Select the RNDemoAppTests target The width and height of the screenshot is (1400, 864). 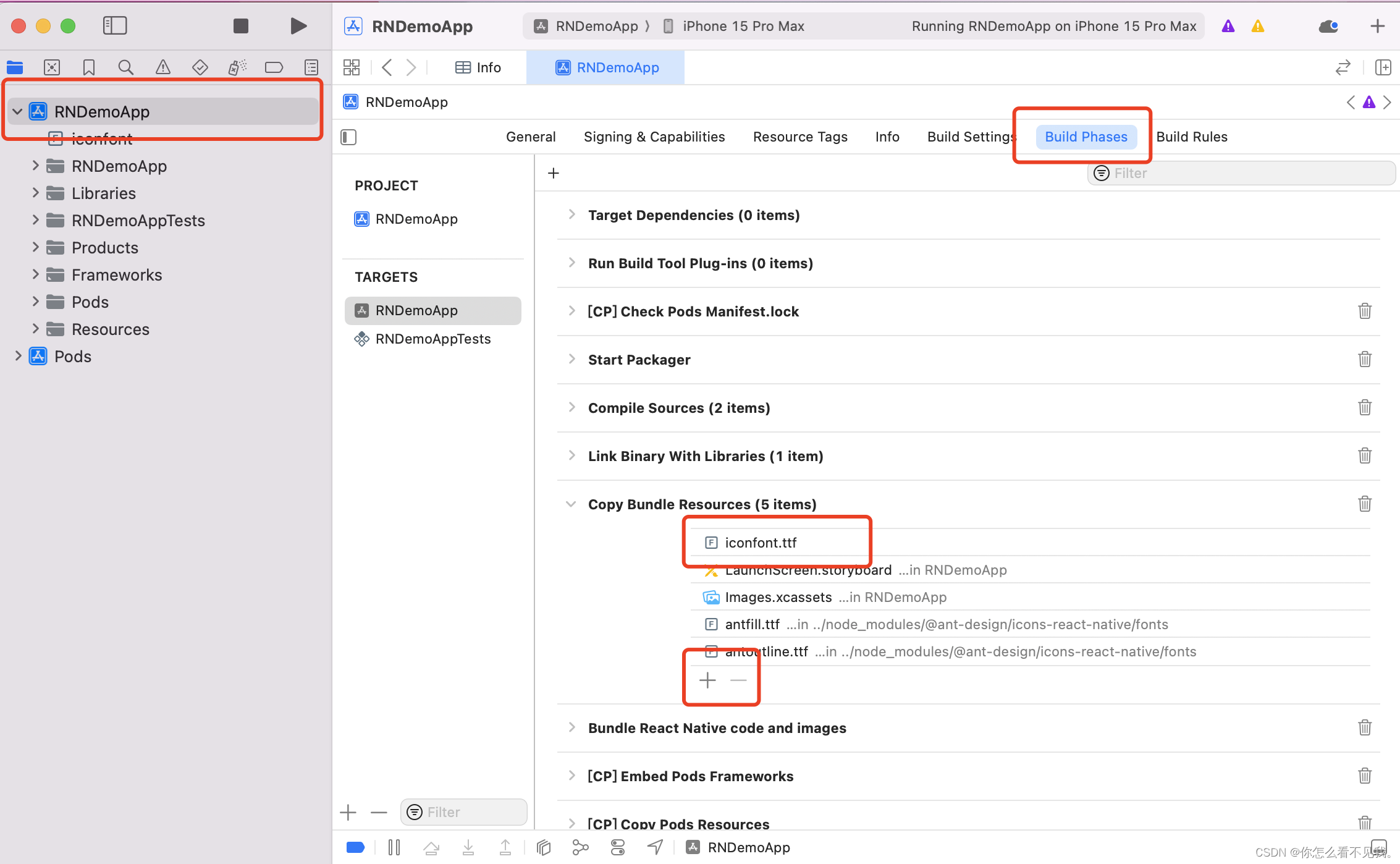[x=432, y=339]
